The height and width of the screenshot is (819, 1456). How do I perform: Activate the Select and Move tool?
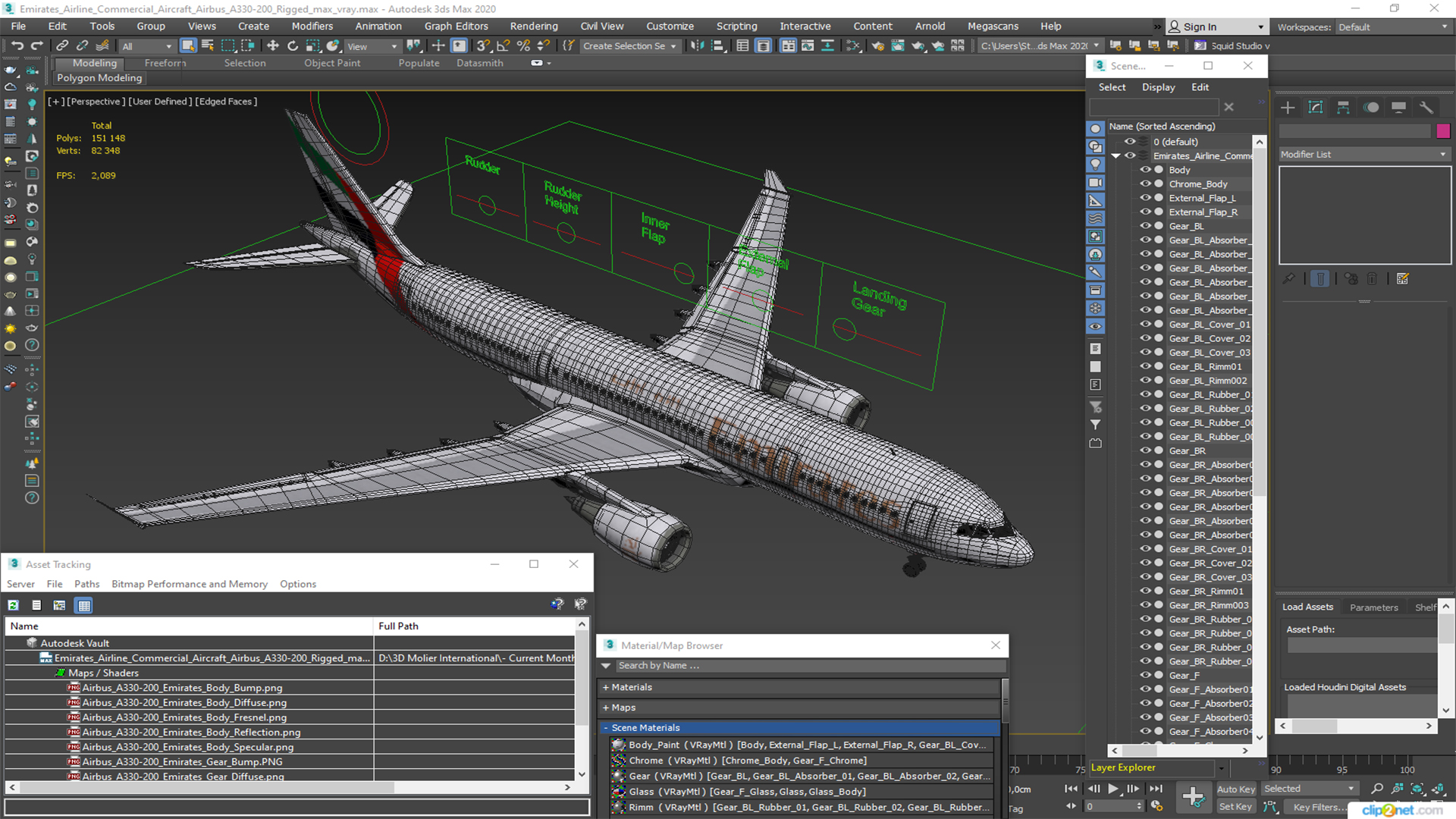click(272, 45)
